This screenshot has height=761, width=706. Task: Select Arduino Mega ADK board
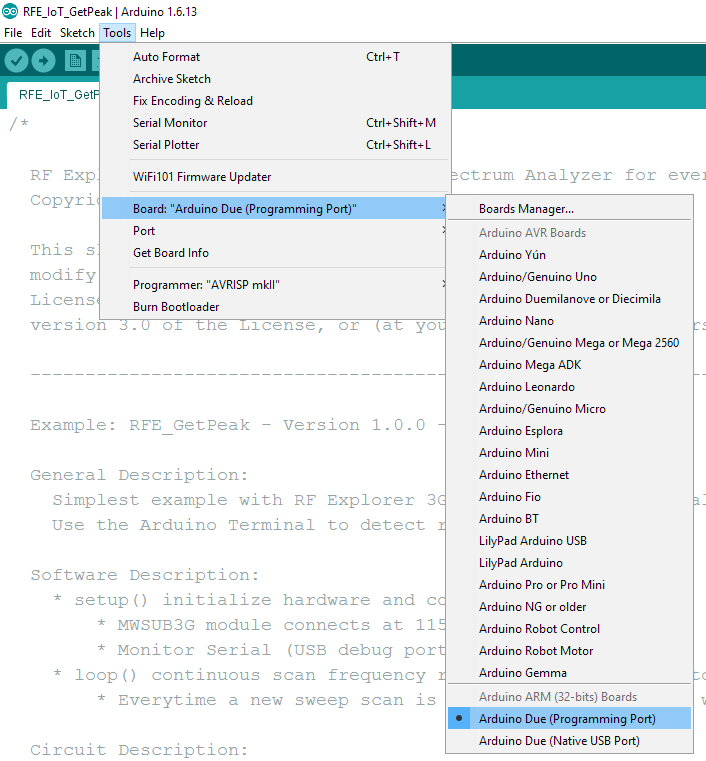click(x=570, y=365)
